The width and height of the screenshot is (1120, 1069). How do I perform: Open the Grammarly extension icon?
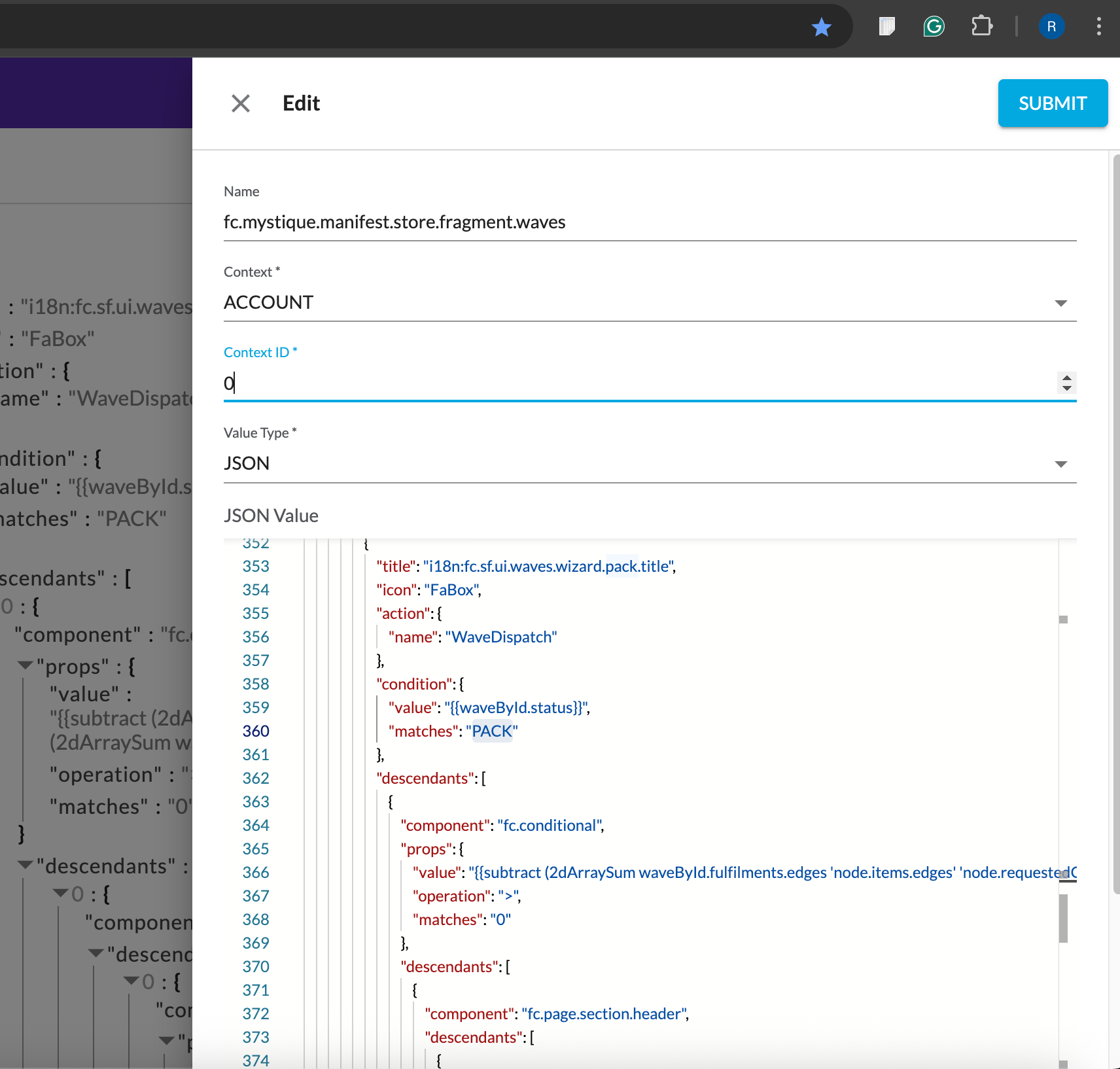click(934, 27)
